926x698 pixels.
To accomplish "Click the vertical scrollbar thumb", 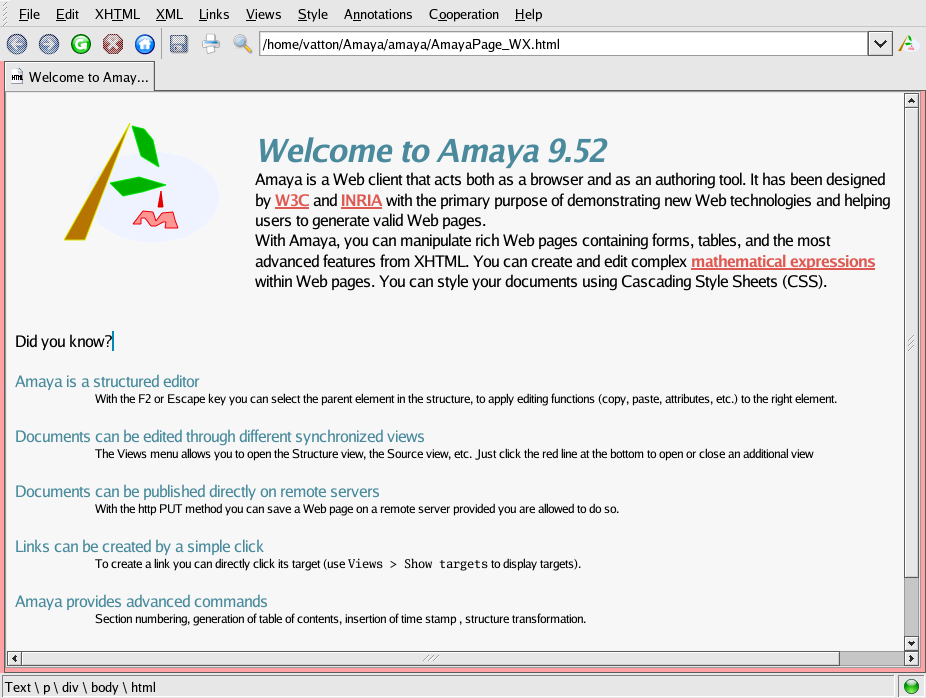I will 911,343.
